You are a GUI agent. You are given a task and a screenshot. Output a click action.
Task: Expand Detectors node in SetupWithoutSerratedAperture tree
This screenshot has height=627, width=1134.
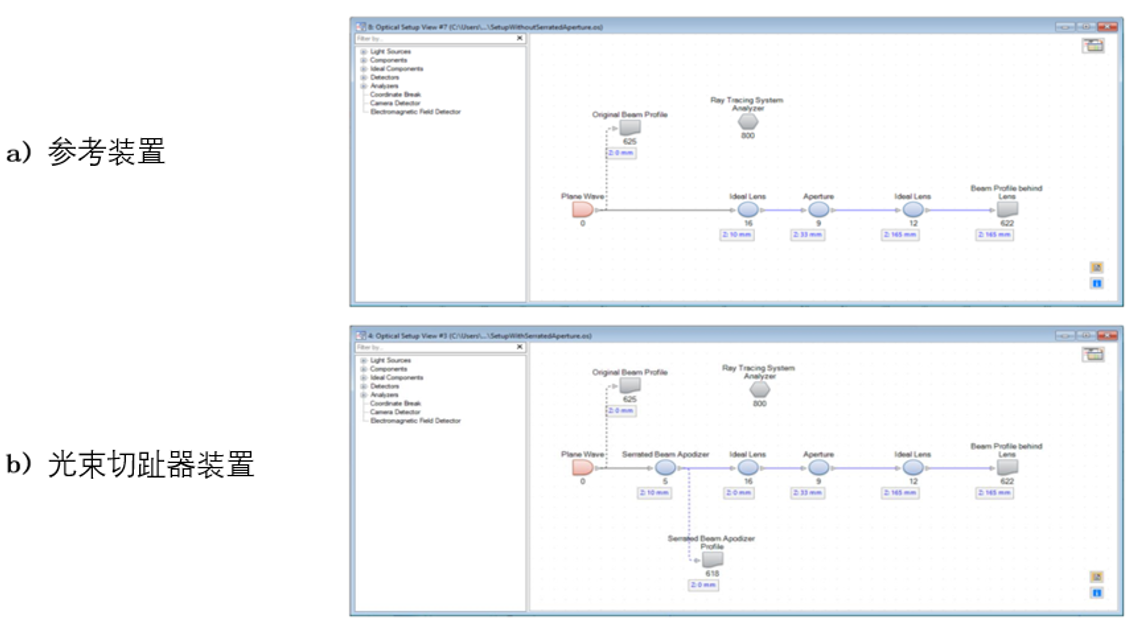point(364,77)
